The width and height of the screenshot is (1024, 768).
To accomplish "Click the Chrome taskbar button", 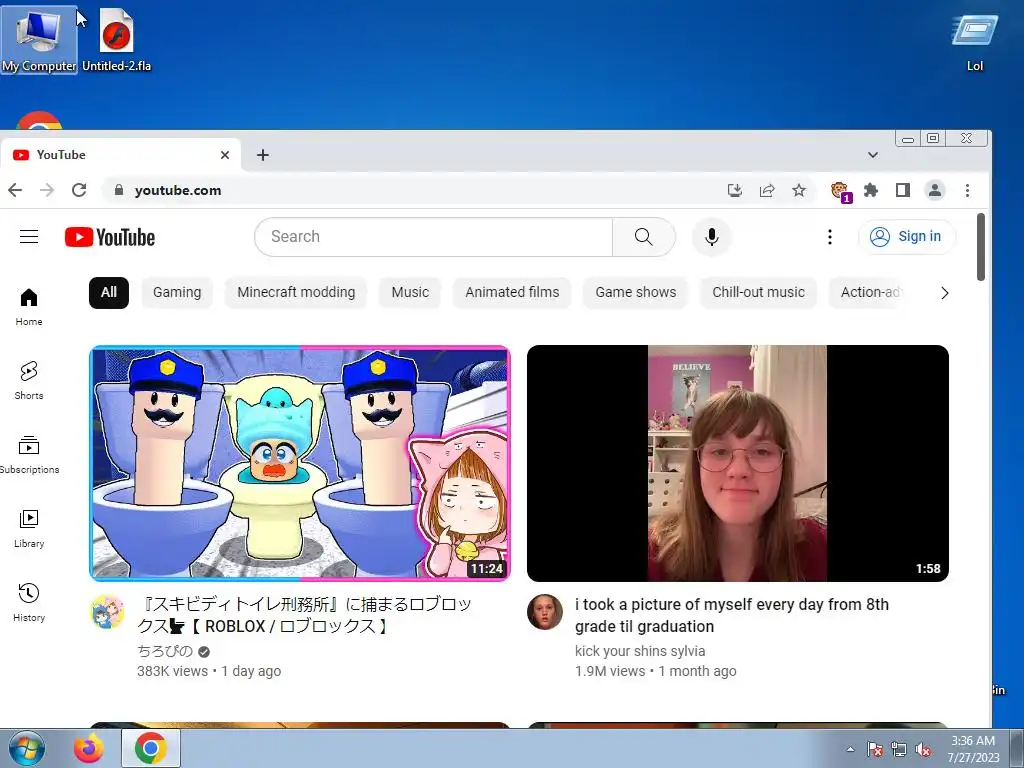I will tap(151, 748).
